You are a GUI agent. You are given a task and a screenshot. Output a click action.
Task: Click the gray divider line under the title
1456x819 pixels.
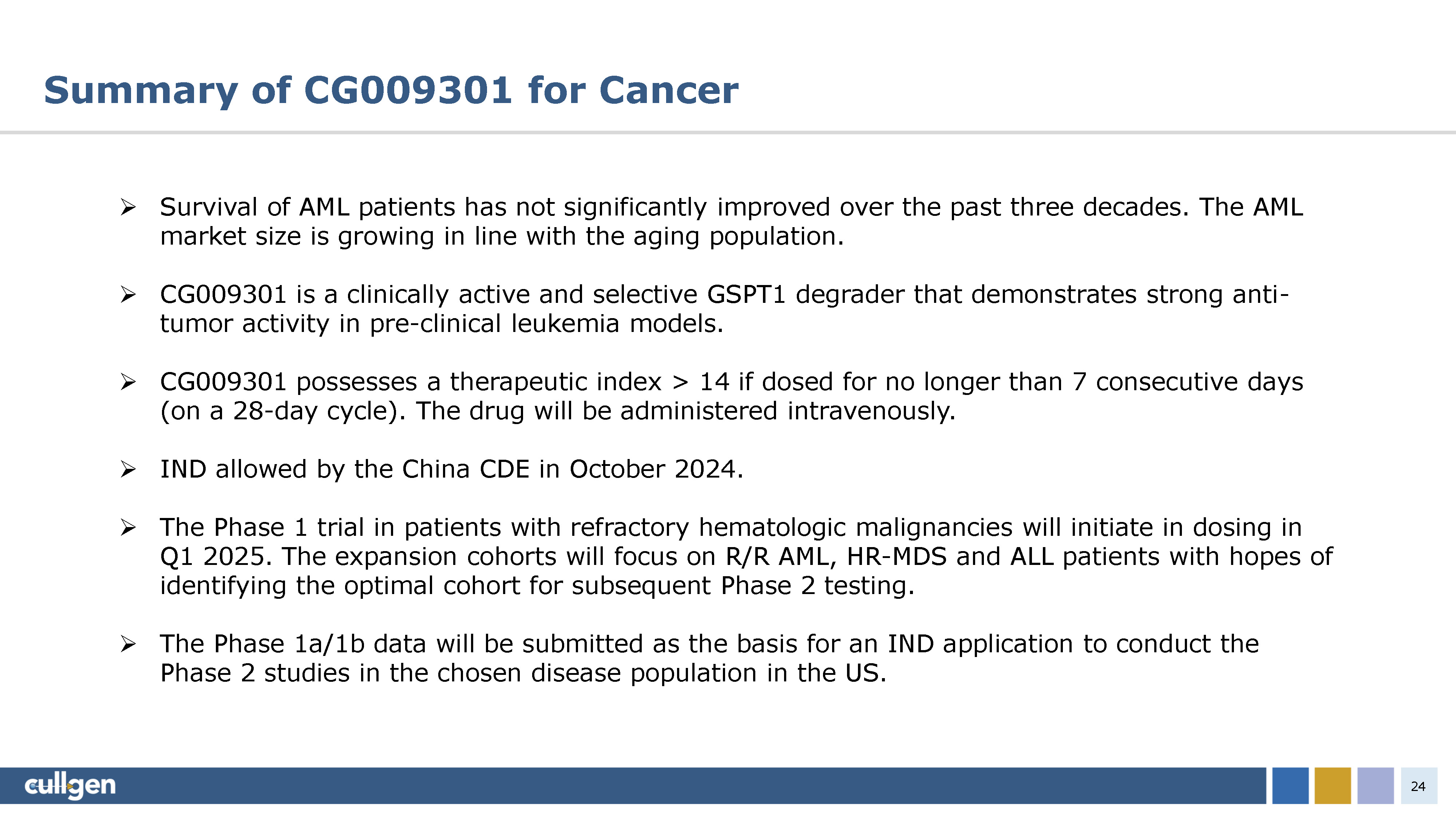[728, 133]
